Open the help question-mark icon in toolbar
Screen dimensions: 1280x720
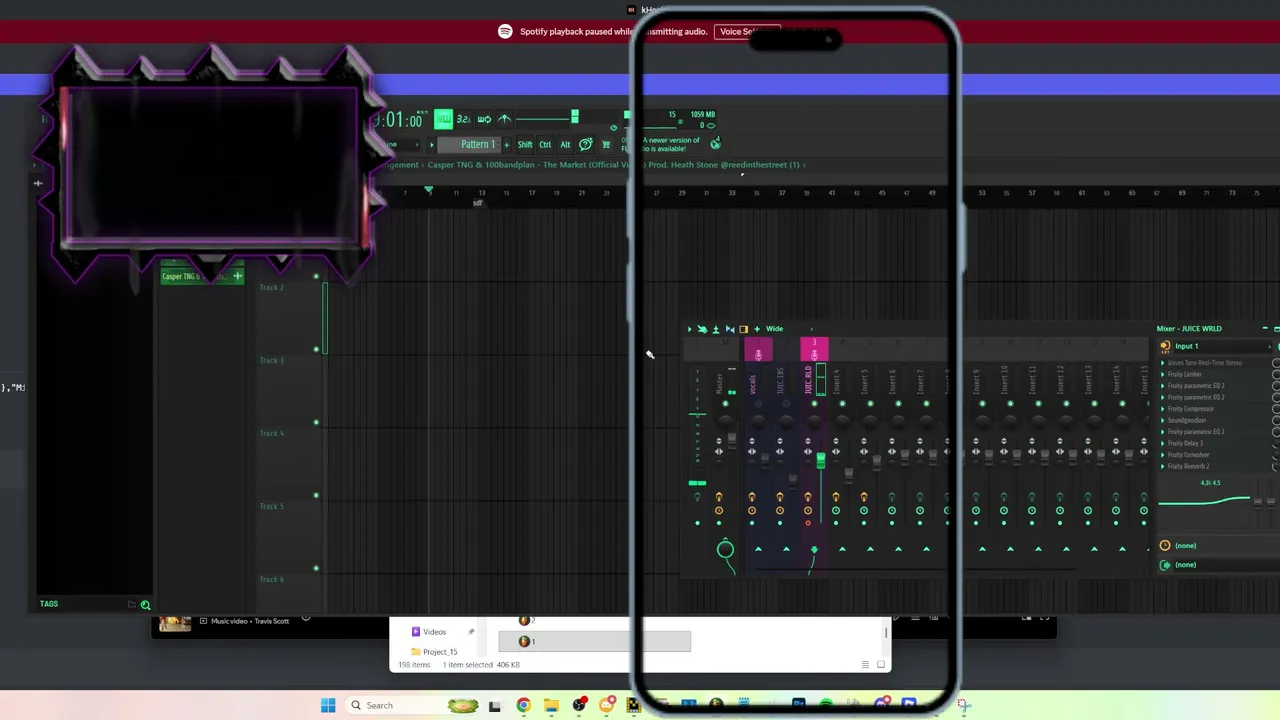(x=586, y=144)
